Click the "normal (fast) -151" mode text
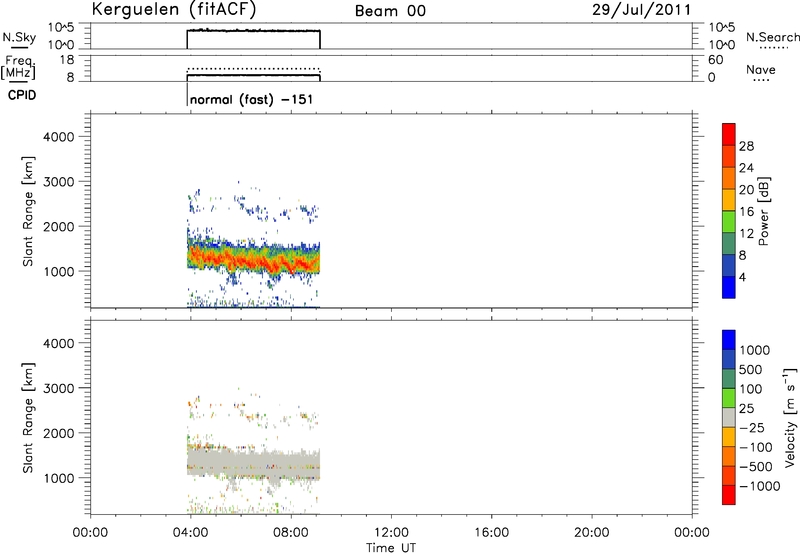 tap(251, 99)
